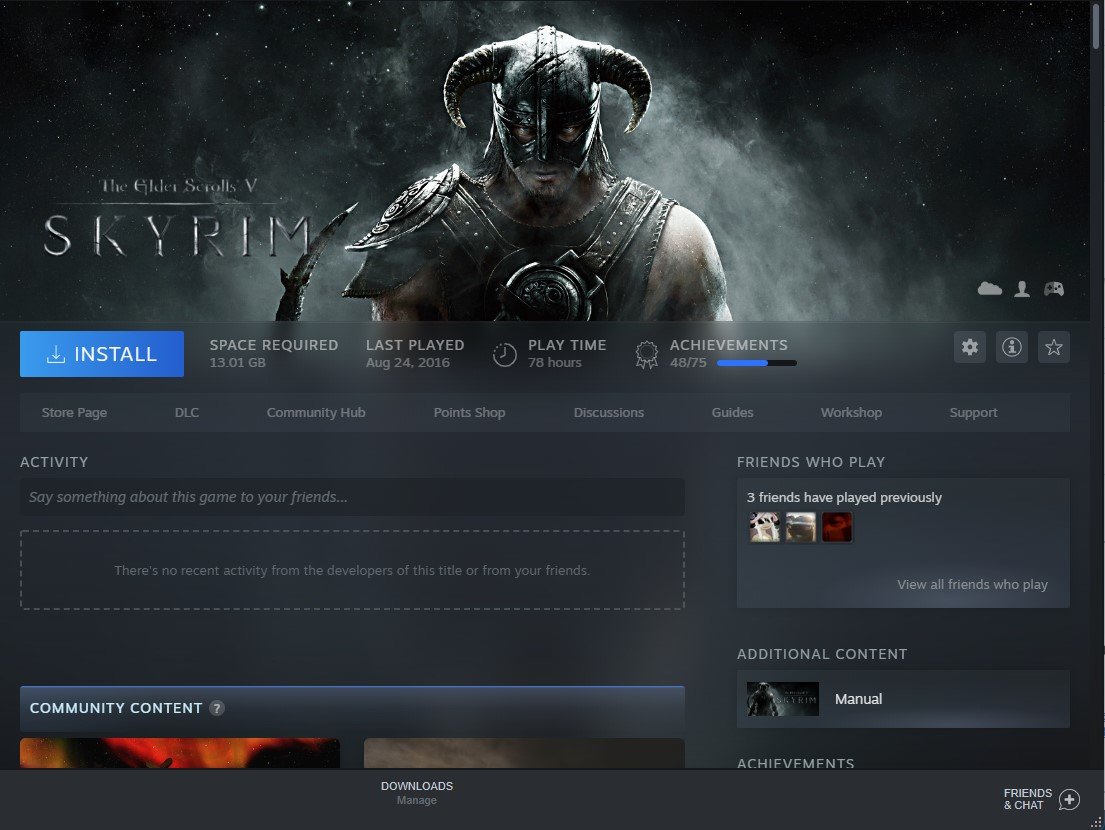Click SPACE REQUIRED 13.01 GB text
The height and width of the screenshot is (830, 1105).
274,354
